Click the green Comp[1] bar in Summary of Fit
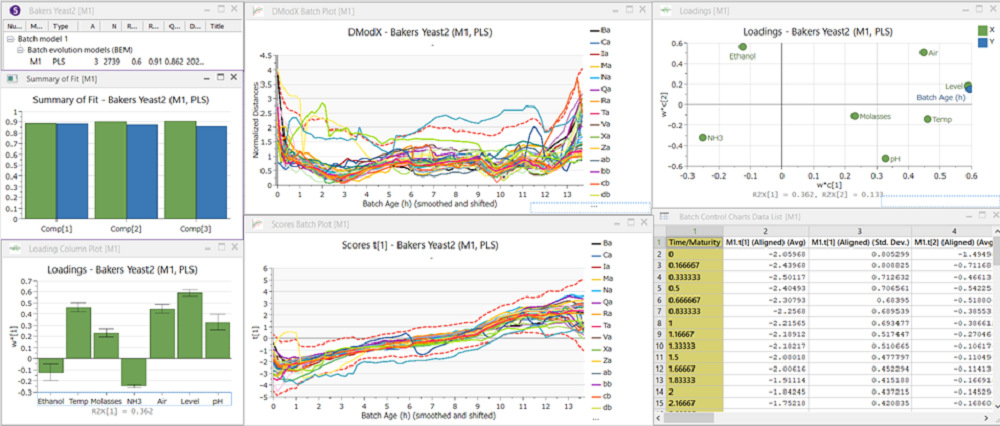The height and width of the screenshot is (426, 1000). point(40,170)
